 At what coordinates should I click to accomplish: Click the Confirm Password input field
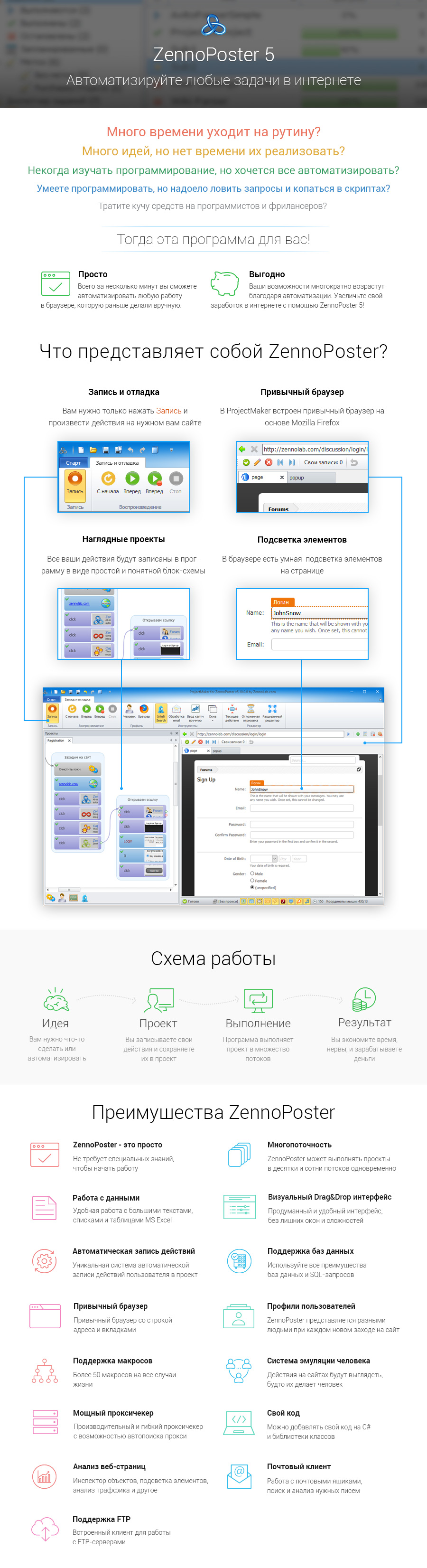302,835
